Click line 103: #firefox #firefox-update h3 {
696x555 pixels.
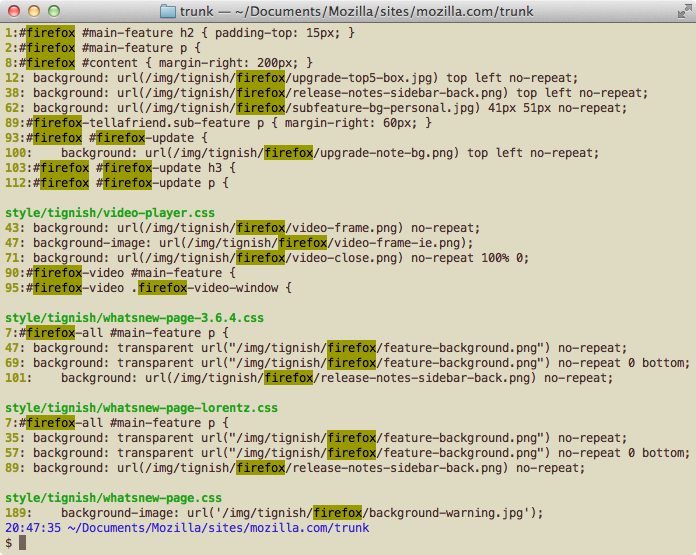click(121, 168)
